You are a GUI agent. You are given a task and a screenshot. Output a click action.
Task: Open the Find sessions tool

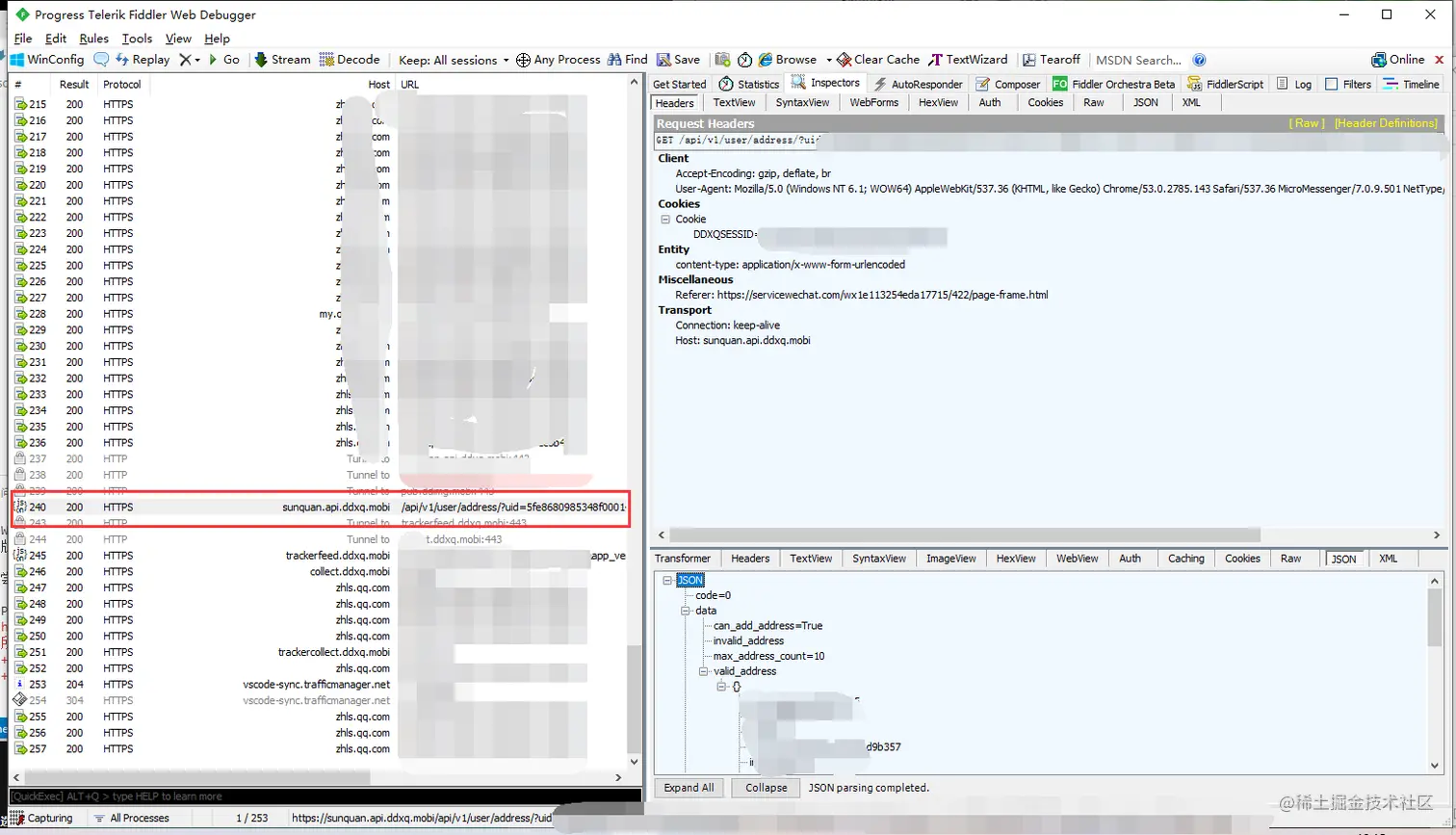click(627, 60)
